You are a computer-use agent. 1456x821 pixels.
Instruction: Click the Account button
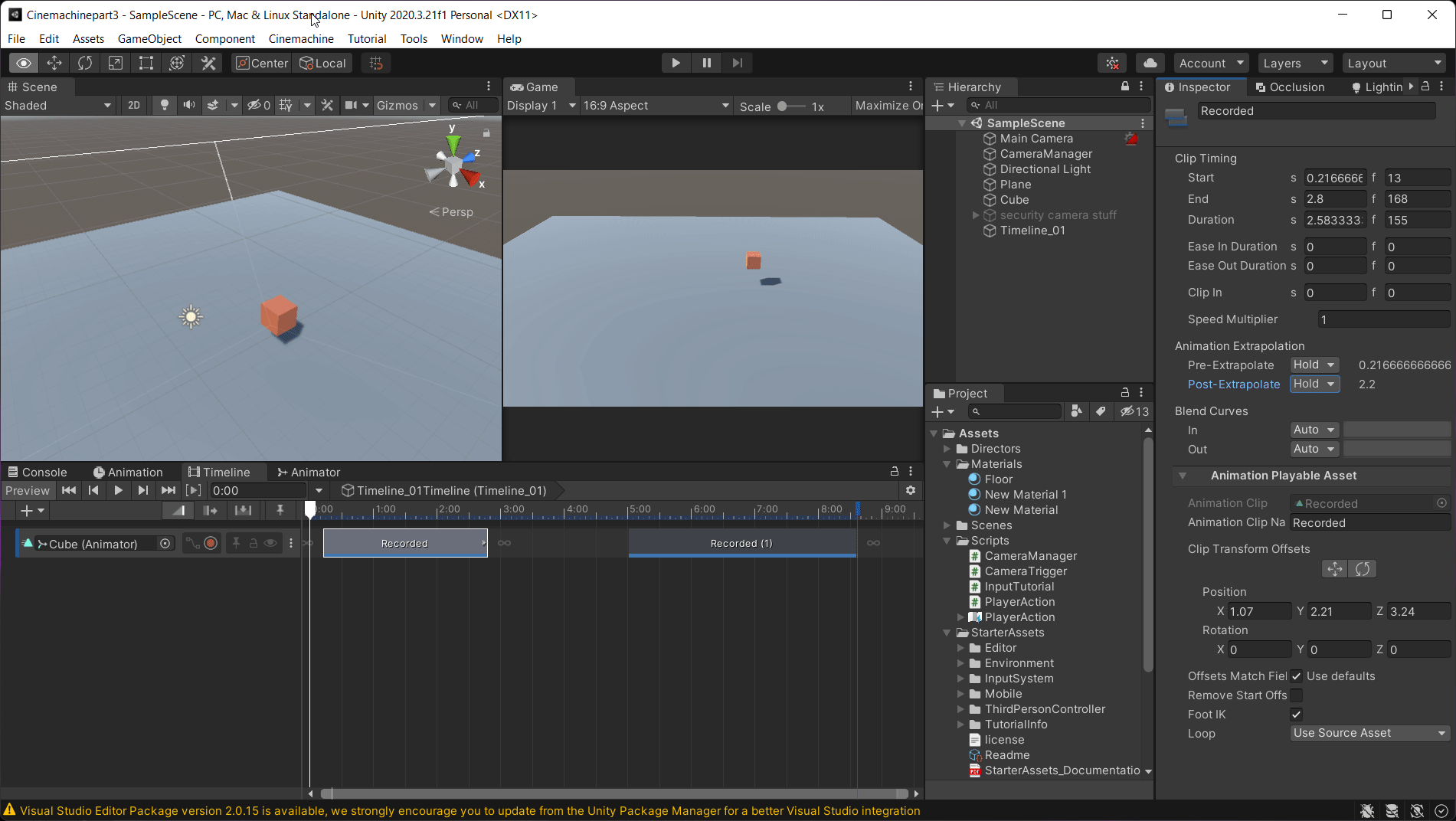click(1208, 63)
